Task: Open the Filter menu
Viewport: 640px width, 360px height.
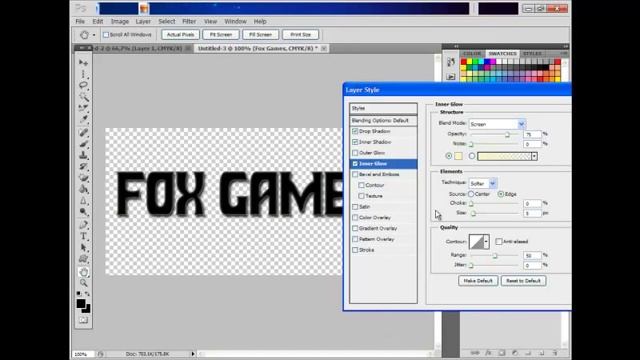Action: coord(189,21)
